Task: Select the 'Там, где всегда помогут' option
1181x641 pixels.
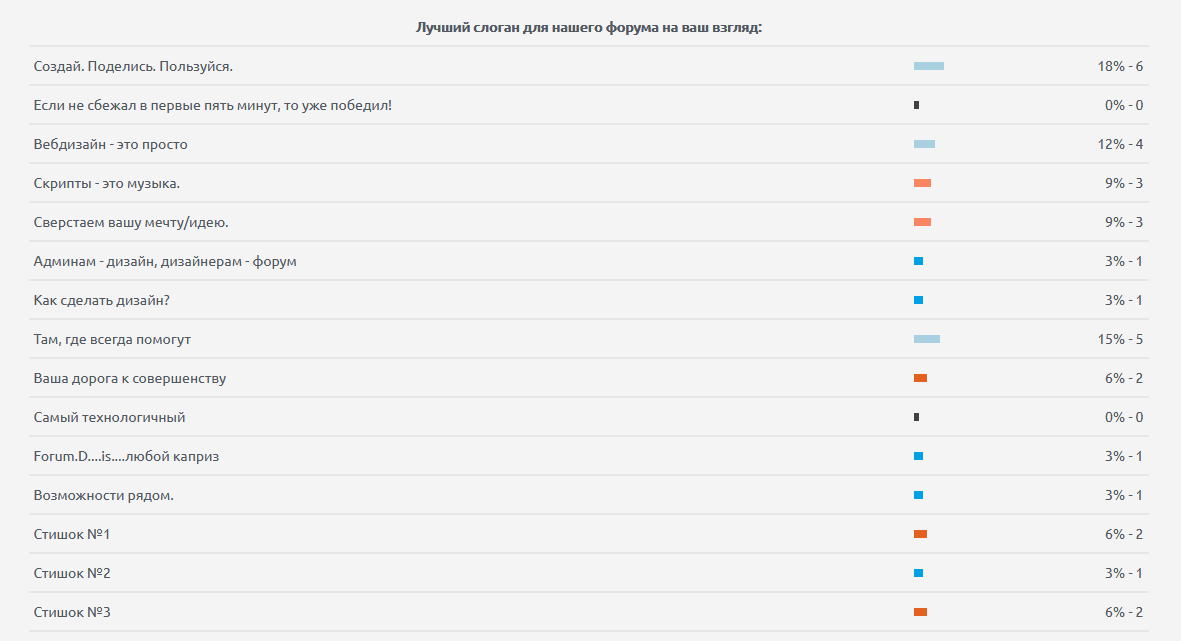Action: tap(112, 339)
